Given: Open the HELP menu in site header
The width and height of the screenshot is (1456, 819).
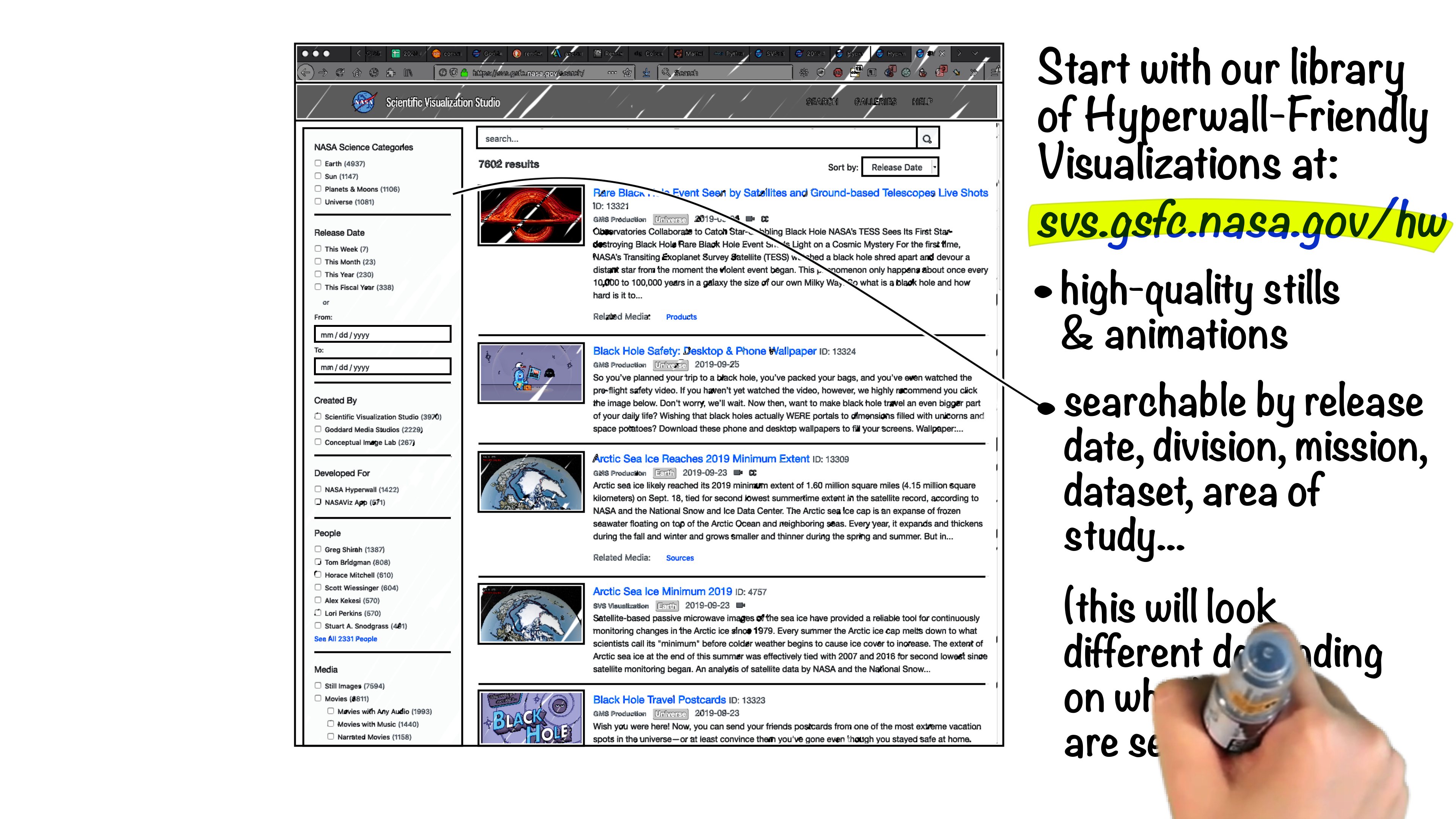Looking at the screenshot, I should point(922,102).
